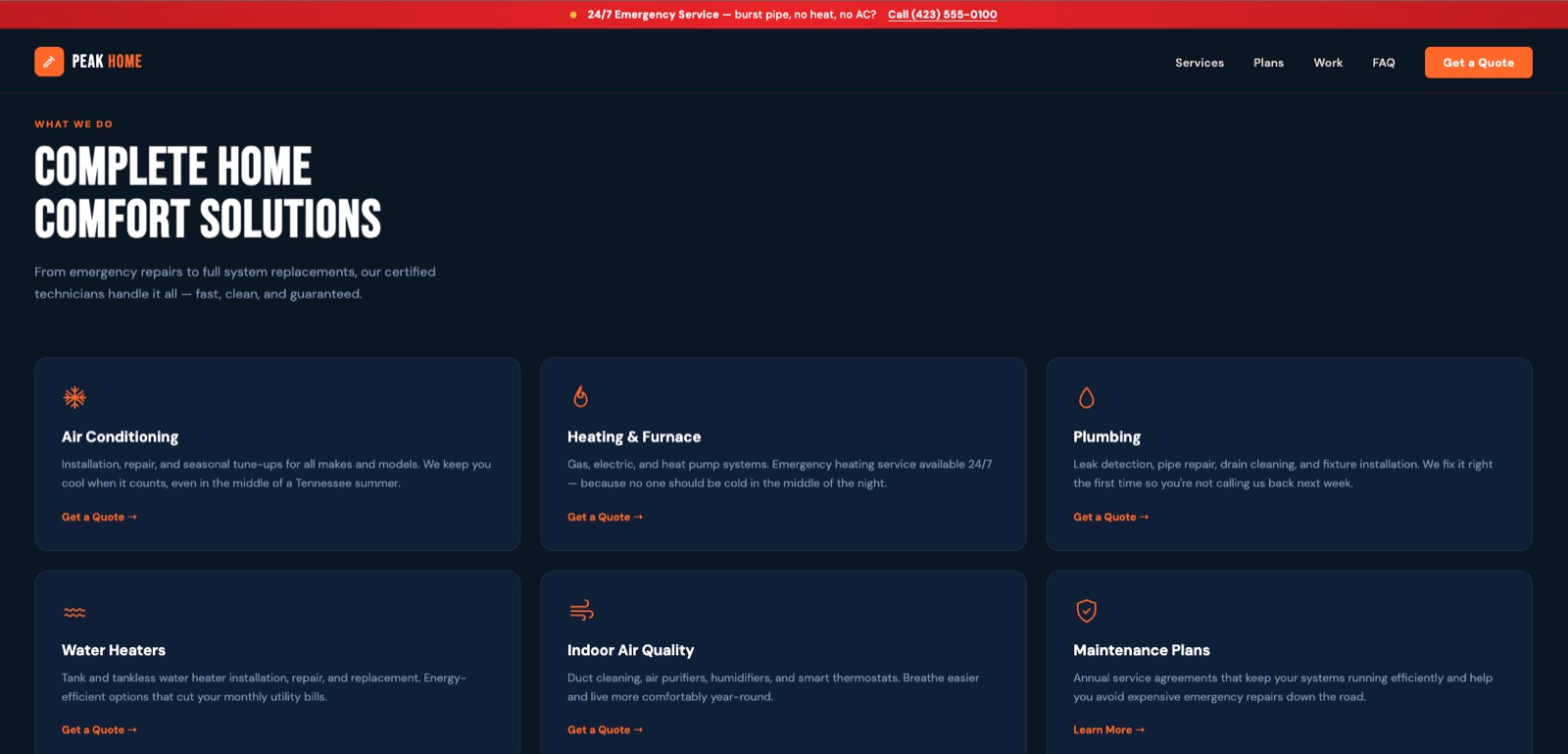Click the orange dot in emergency banner
The image size is (1568, 754).
(573, 15)
